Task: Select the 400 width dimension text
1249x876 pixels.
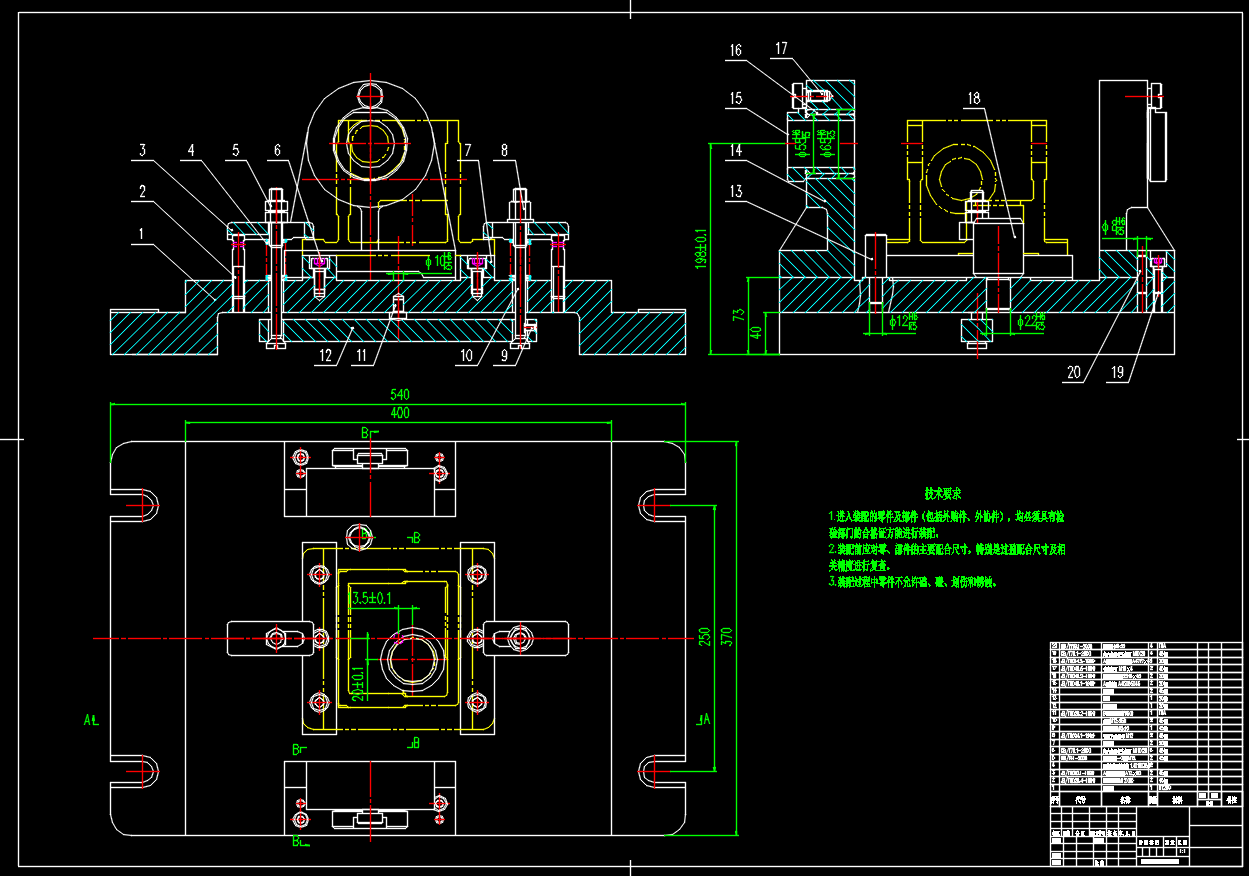Action: (x=400, y=413)
